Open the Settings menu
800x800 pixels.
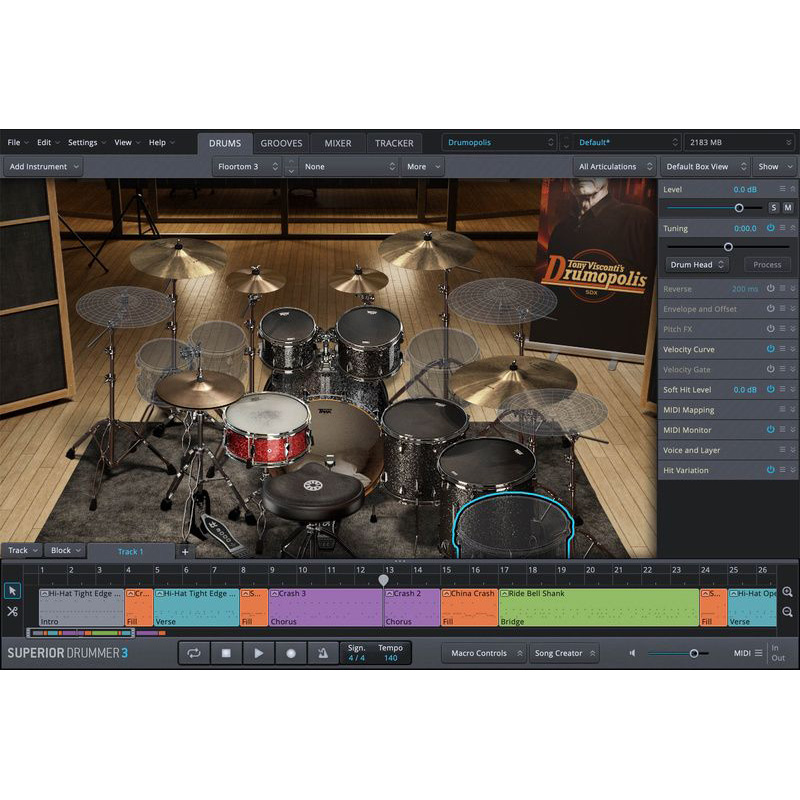pyautogui.click(x=86, y=142)
